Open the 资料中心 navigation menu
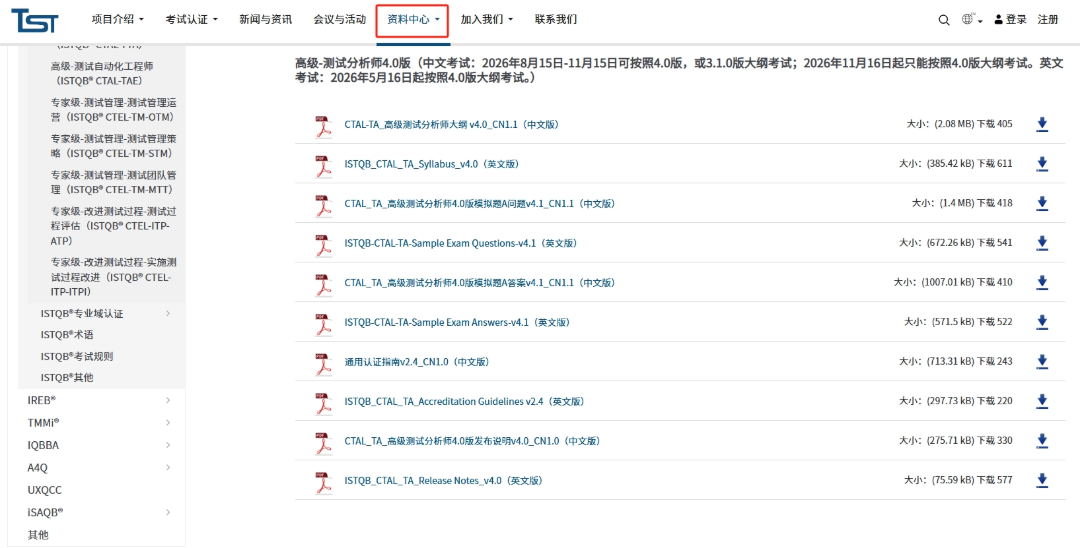Screen dimensions: 1080x548 (x=413, y=20)
